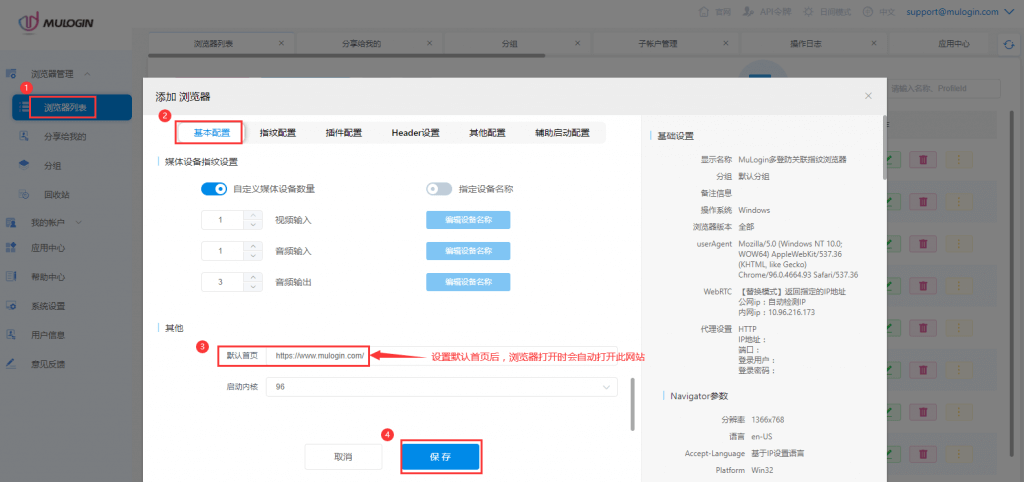1024x482 pixels.
Task: Open the support@mulogin.com account menu
Action: [x=961, y=12]
